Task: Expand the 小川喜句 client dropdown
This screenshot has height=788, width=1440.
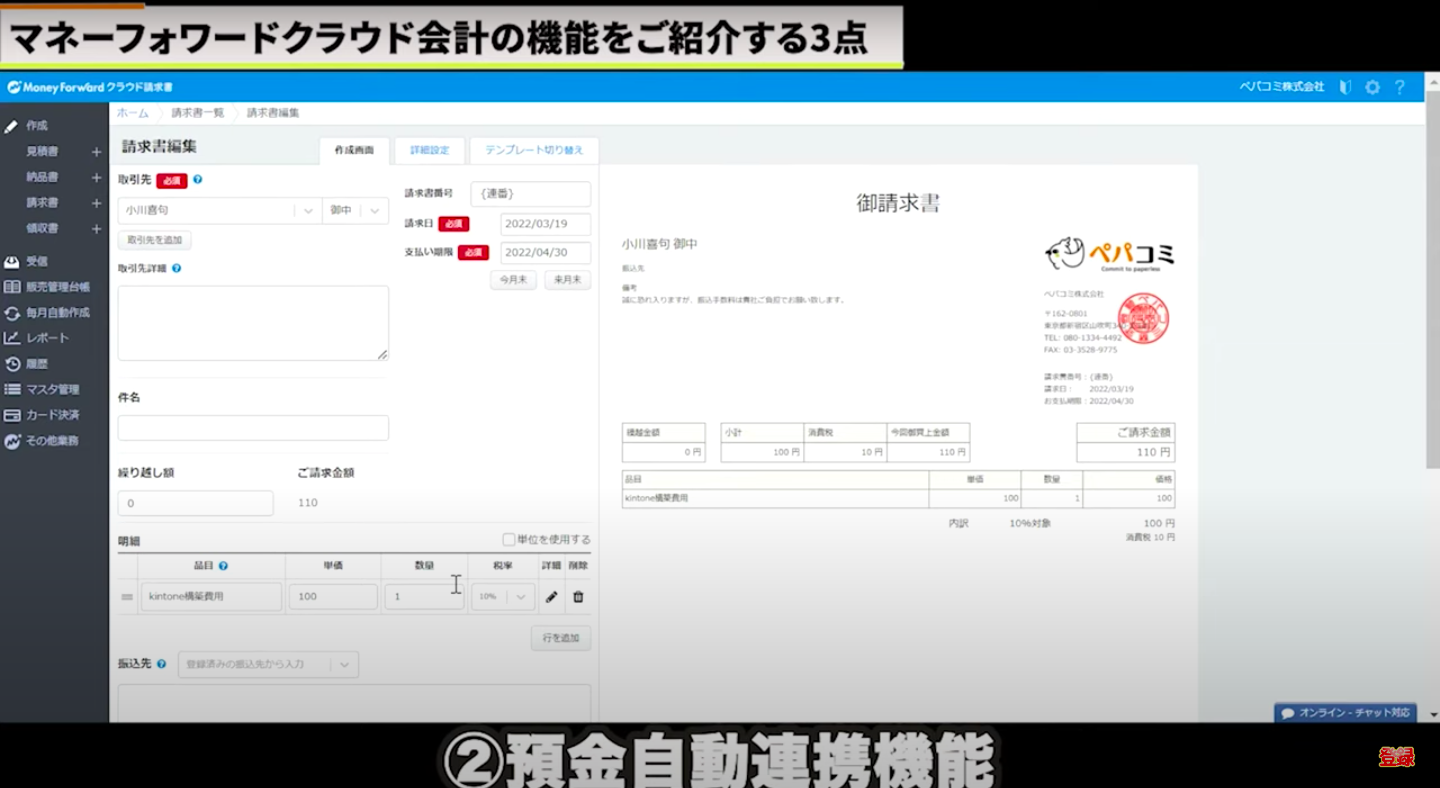Action: (307, 211)
